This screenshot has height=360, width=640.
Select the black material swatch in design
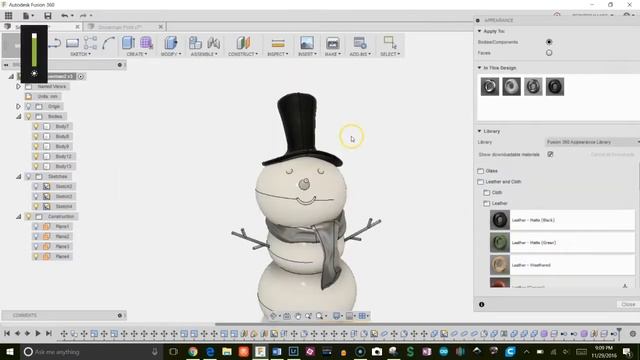[x=555, y=87]
